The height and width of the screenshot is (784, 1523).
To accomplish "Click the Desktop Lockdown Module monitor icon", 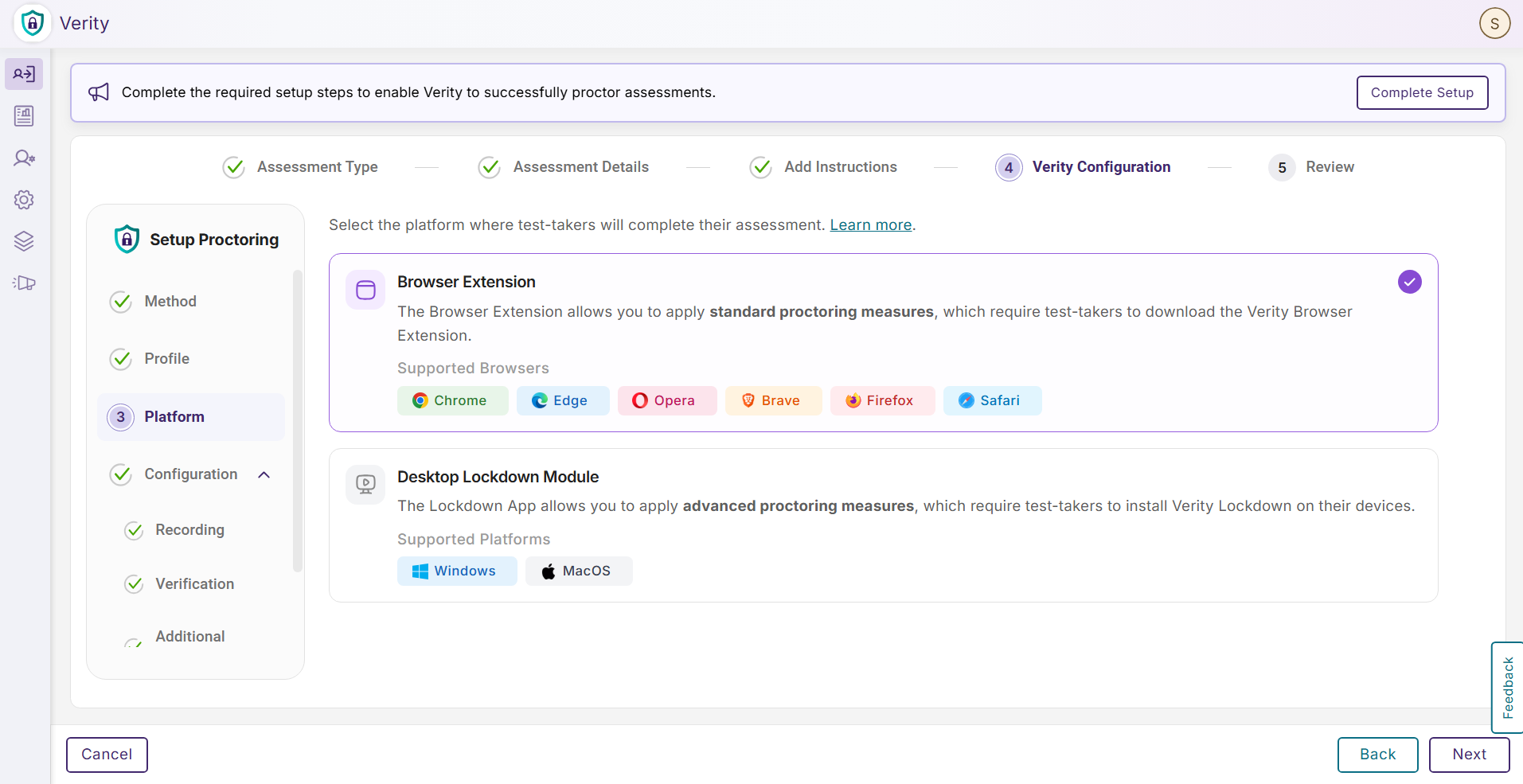I will click(x=365, y=484).
